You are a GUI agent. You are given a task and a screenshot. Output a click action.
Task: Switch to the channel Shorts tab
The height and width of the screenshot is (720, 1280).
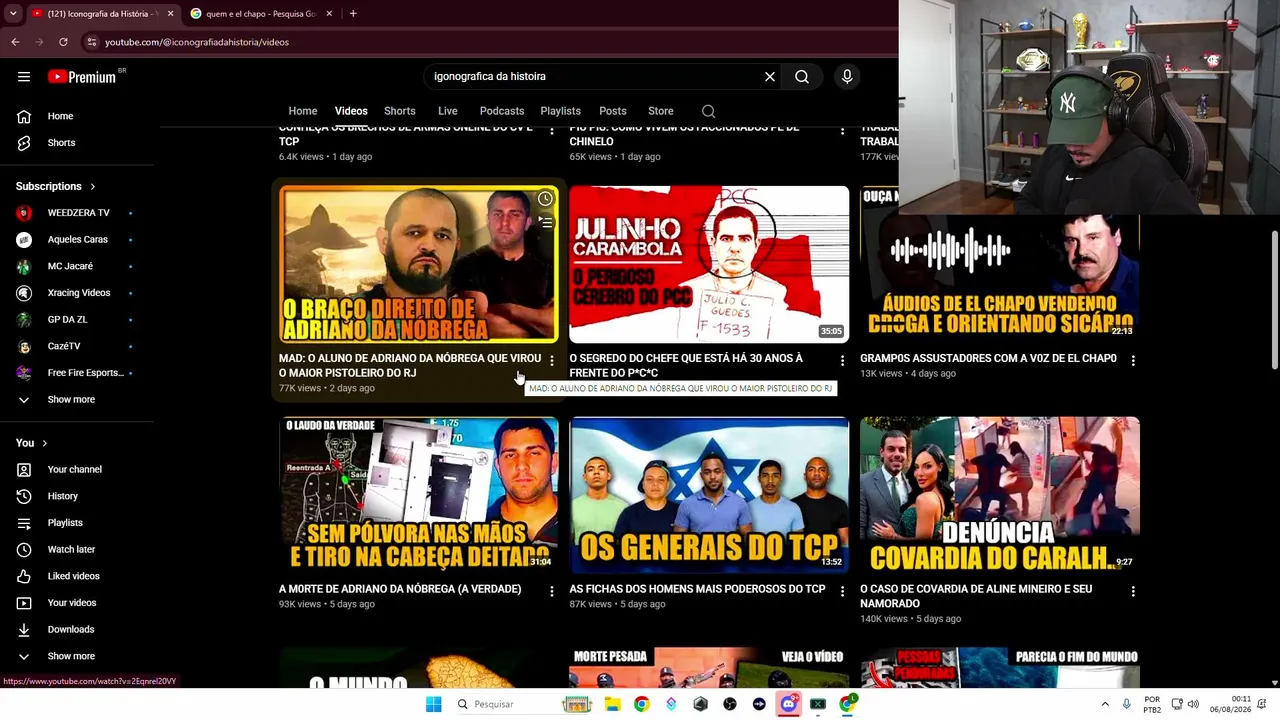[x=400, y=111]
